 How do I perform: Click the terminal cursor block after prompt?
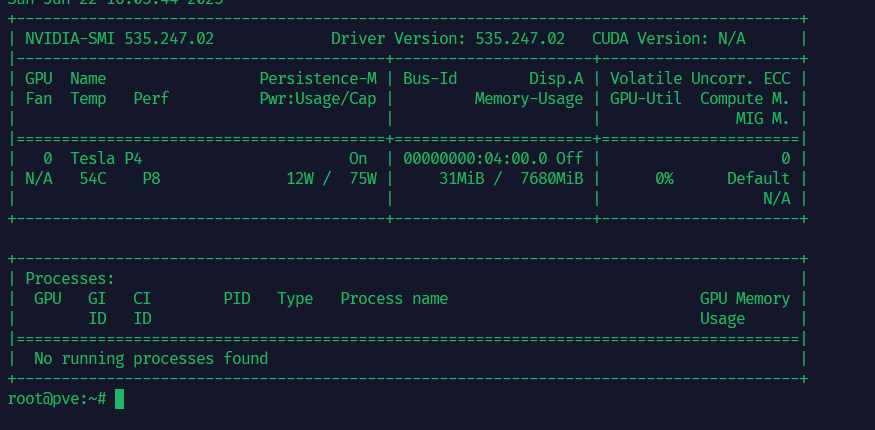tap(119, 399)
